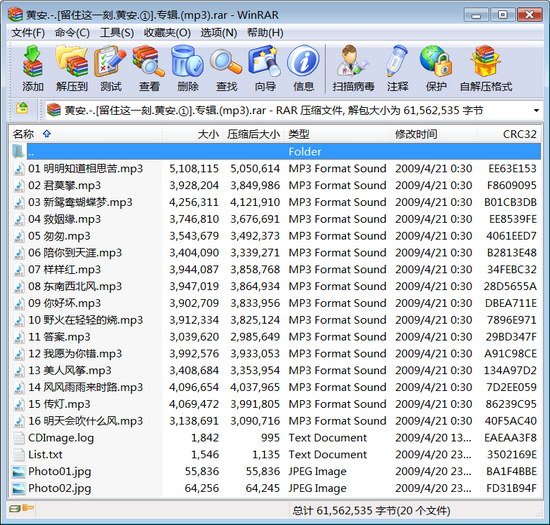Click the icon of CDImage.log
The width and height of the screenshot is (550, 525).
click(x=19, y=438)
